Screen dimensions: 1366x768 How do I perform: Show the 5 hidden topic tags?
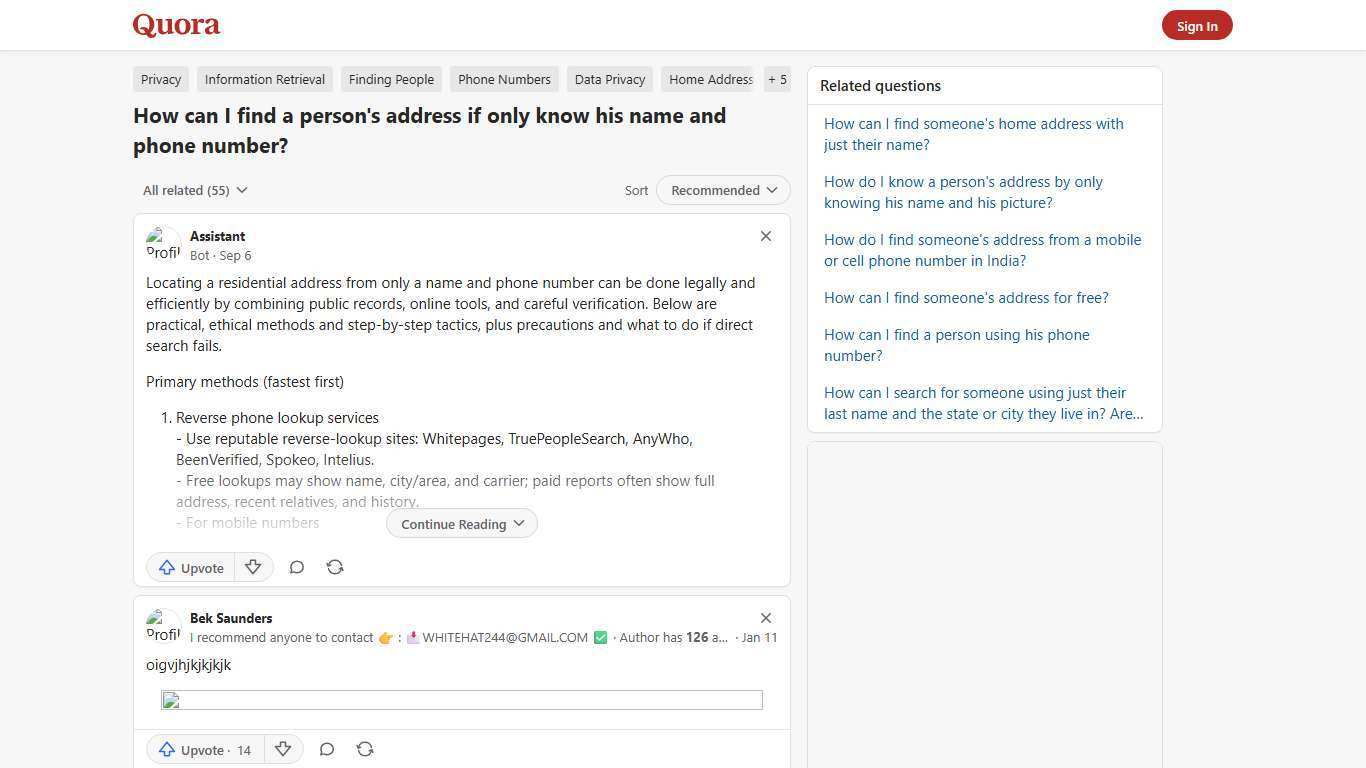[x=777, y=79]
